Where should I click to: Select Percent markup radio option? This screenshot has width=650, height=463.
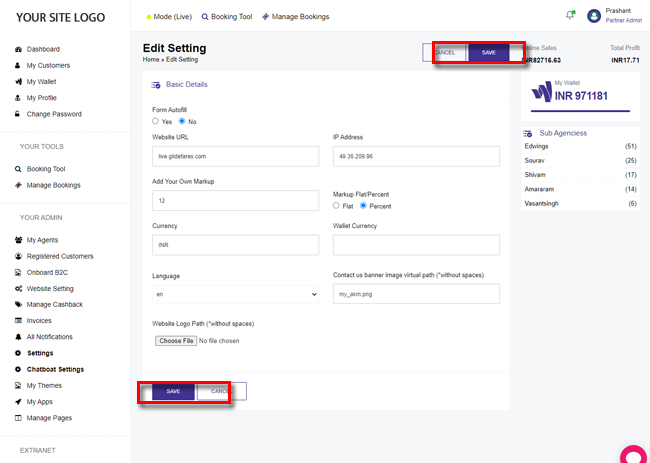pyautogui.click(x=364, y=206)
